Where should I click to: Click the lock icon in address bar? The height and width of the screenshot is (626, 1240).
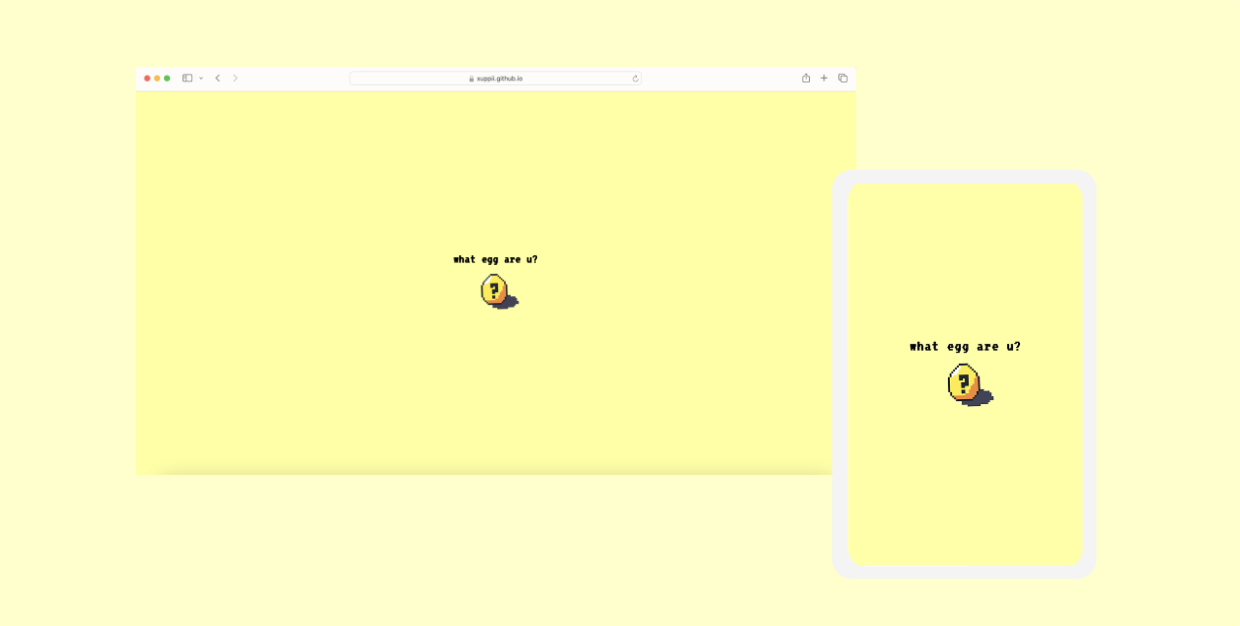pyautogui.click(x=472, y=78)
